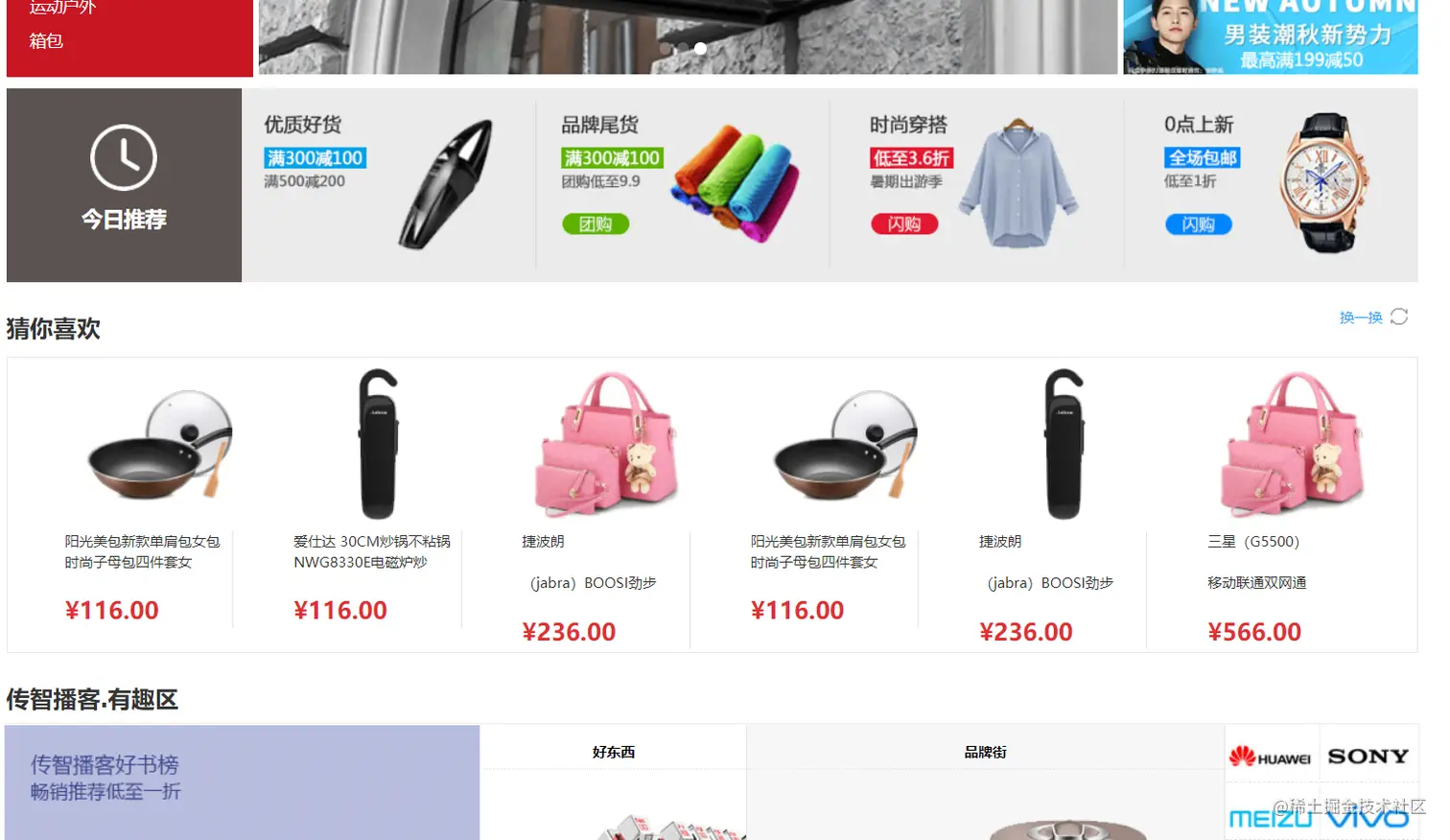Switch to the 好东西 tab
1450x840 pixels.
point(614,752)
